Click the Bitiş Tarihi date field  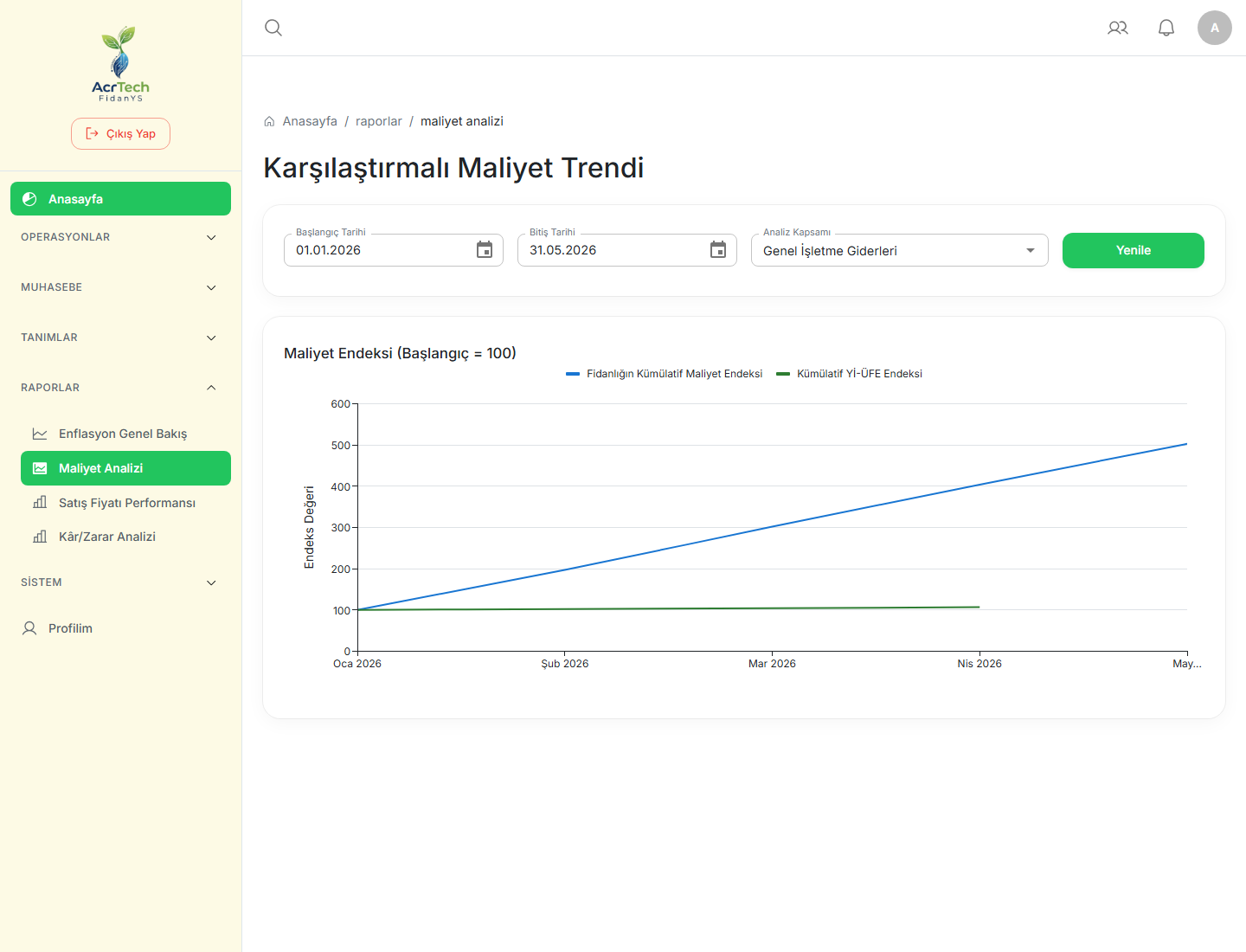coord(627,250)
